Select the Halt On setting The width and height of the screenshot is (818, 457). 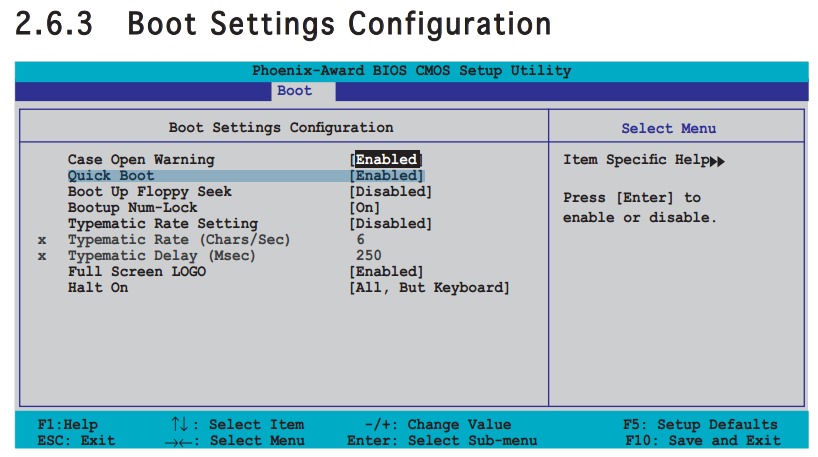coord(98,287)
